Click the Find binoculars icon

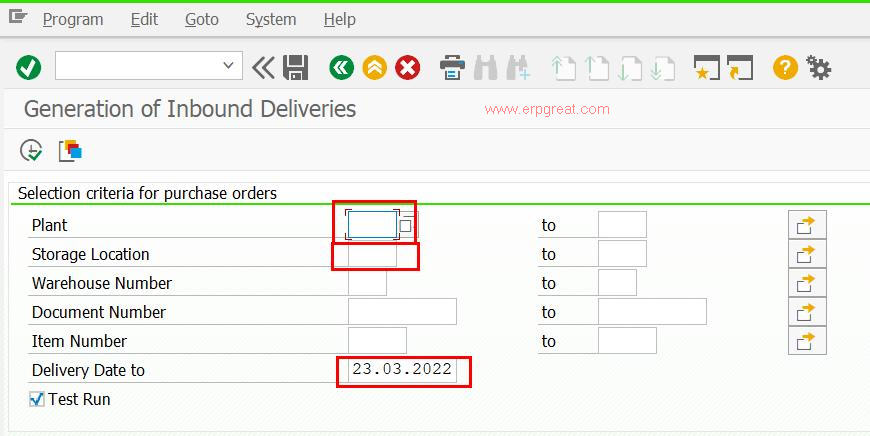[x=486, y=68]
